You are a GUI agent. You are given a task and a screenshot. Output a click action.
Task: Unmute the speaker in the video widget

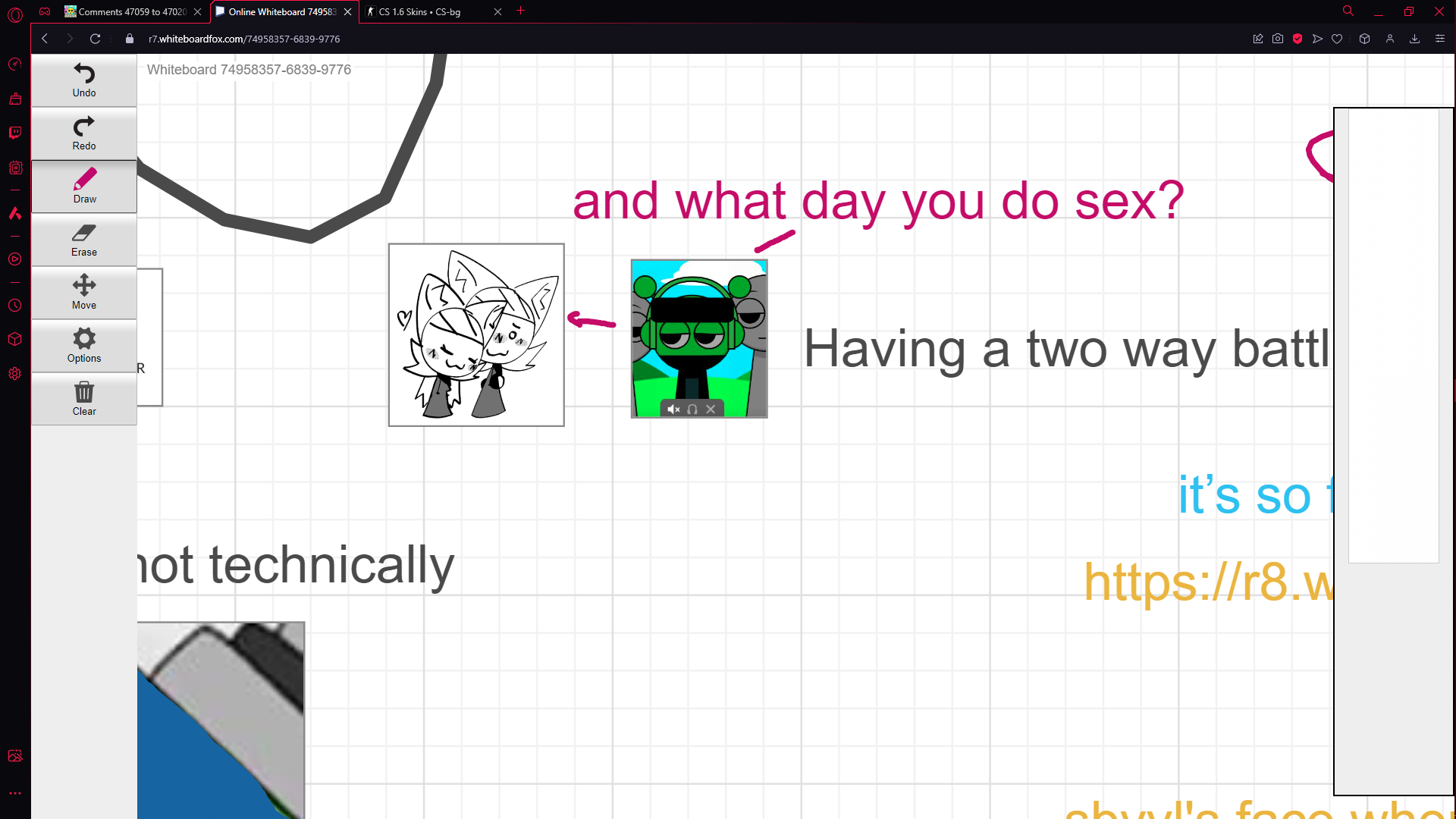pos(674,409)
